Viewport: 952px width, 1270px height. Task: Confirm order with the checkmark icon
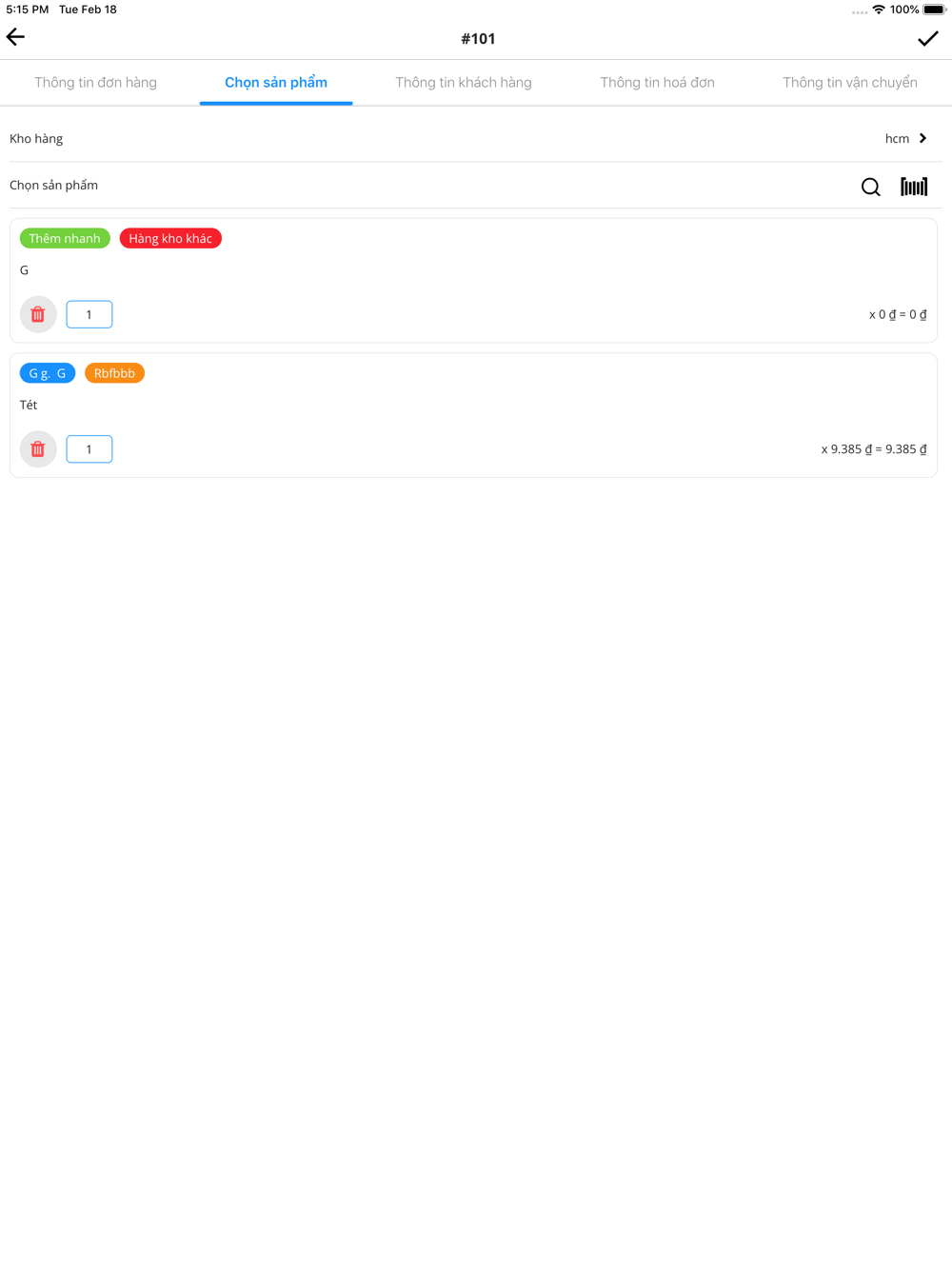(x=927, y=38)
